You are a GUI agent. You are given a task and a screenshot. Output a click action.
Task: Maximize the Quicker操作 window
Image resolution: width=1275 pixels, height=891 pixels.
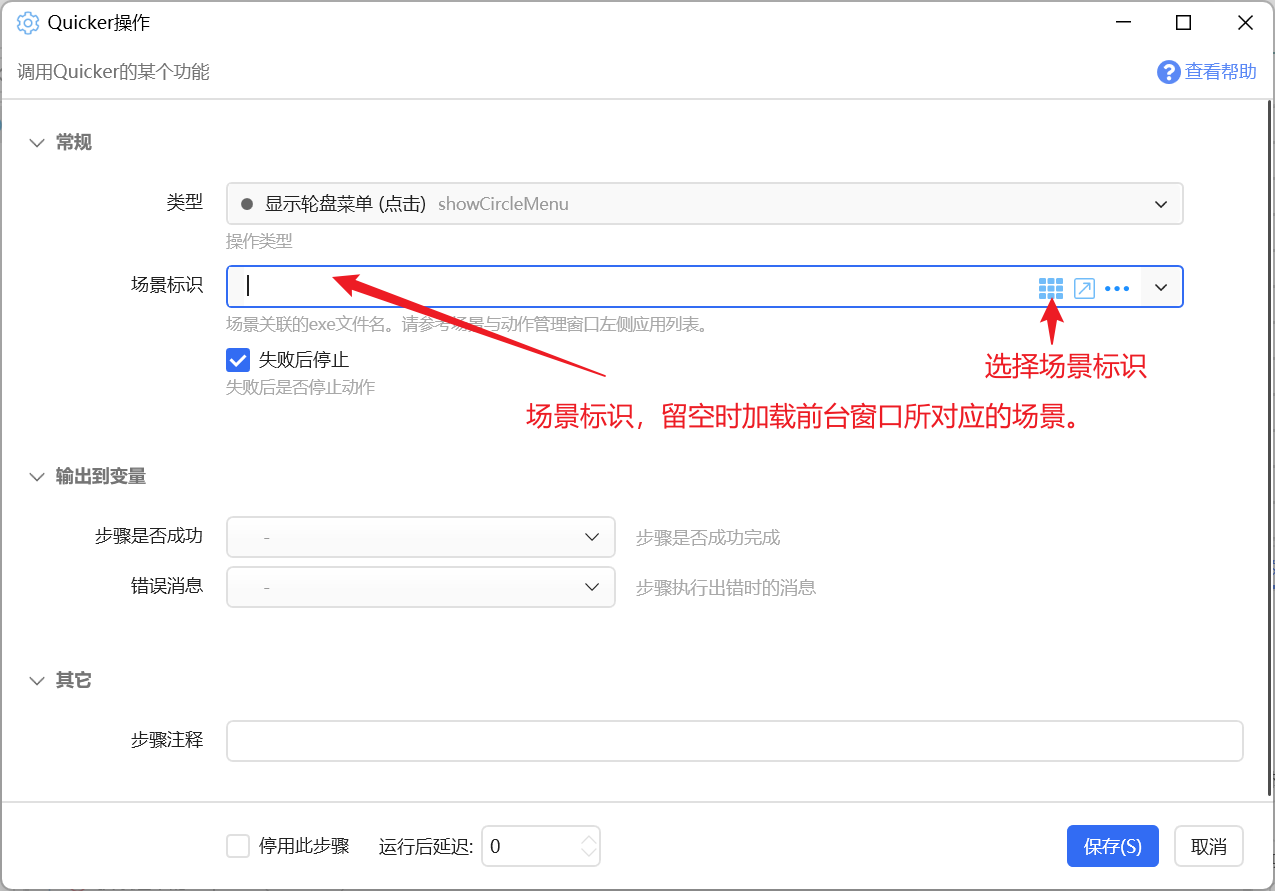[x=1183, y=22]
